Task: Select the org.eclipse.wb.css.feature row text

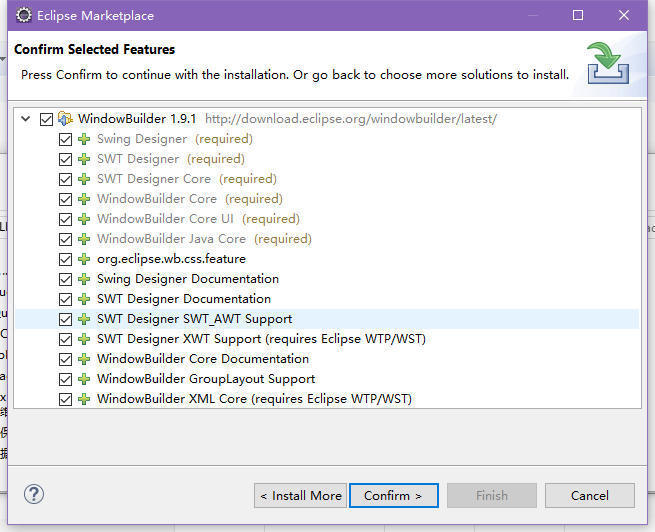Action: pos(171,259)
